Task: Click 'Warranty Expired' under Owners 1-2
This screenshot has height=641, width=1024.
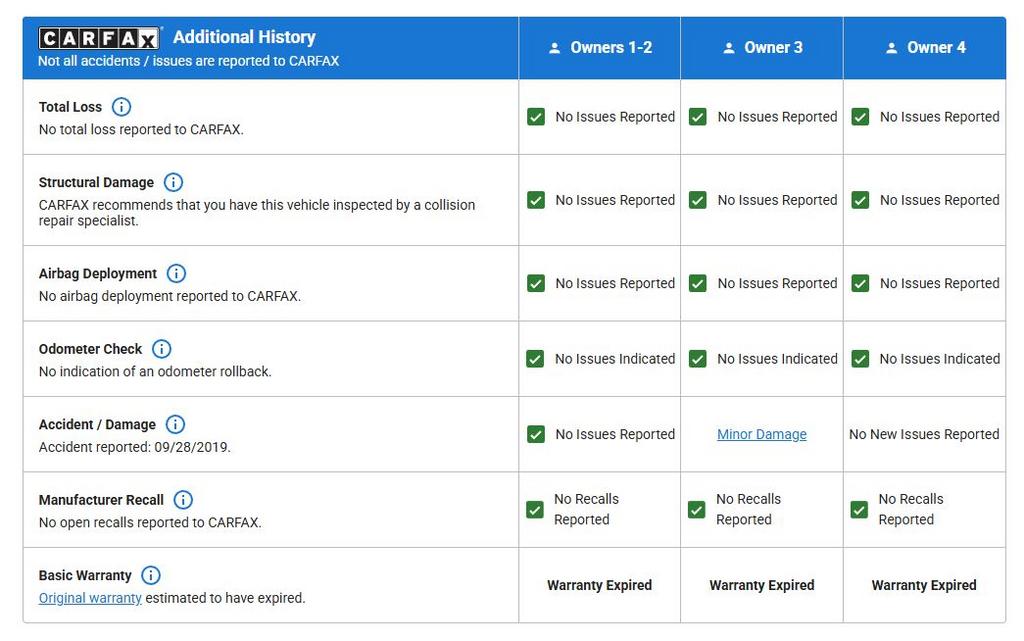Action: coord(600,585)
